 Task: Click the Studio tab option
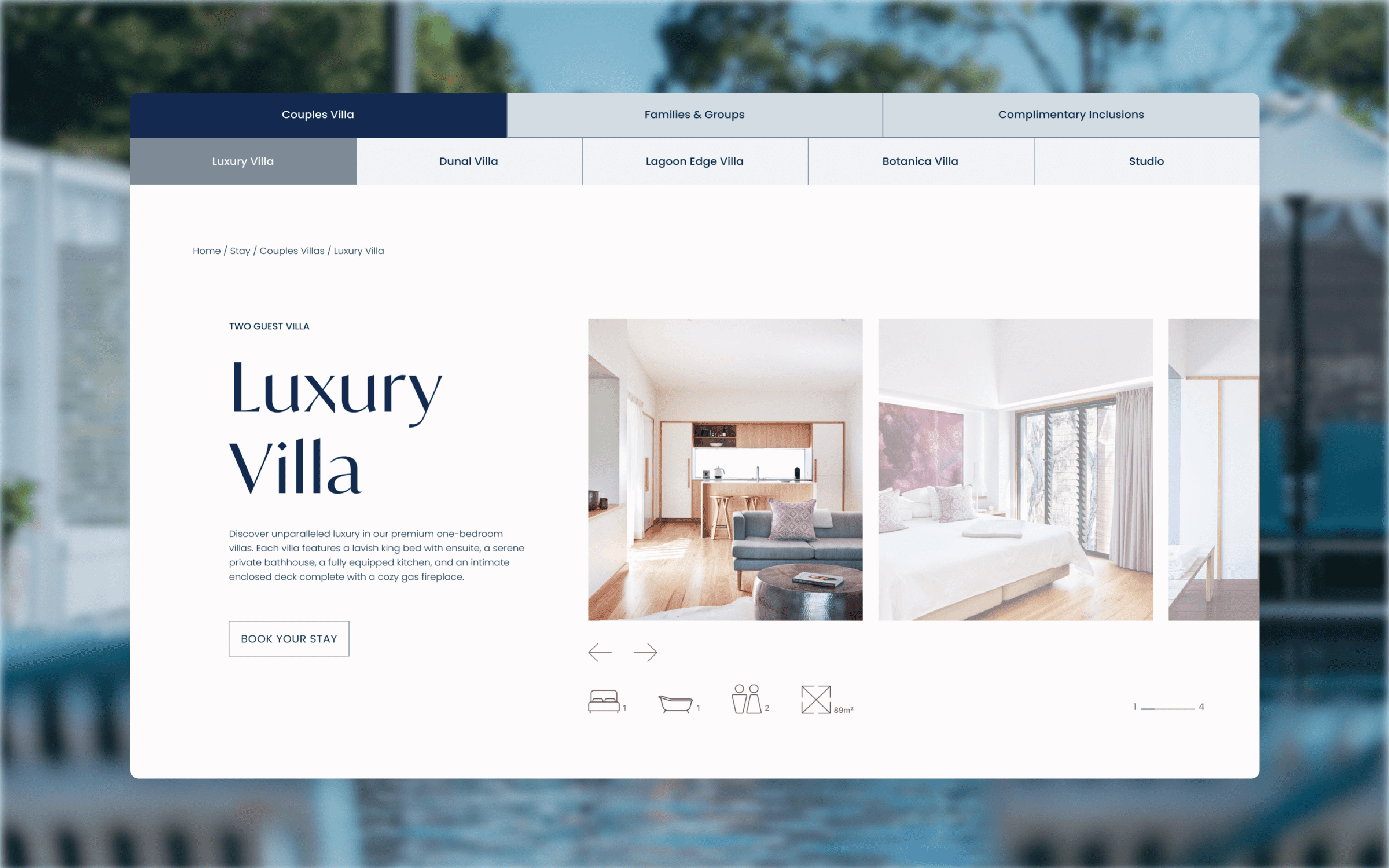1145,161
